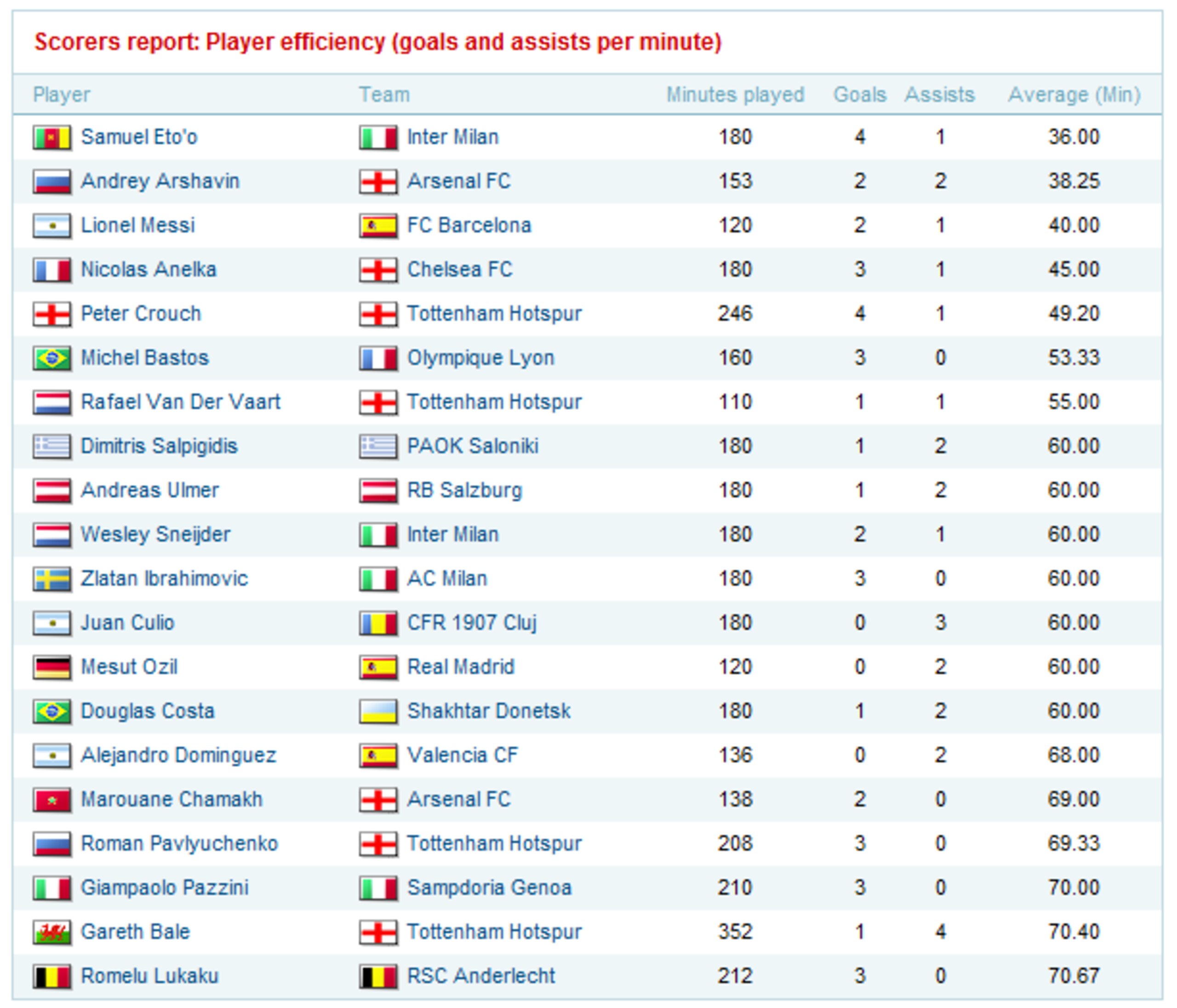Click the Romanian flag beside CFR 1907 Cluj
The image size is (1177, 1008).
[378, 623]
